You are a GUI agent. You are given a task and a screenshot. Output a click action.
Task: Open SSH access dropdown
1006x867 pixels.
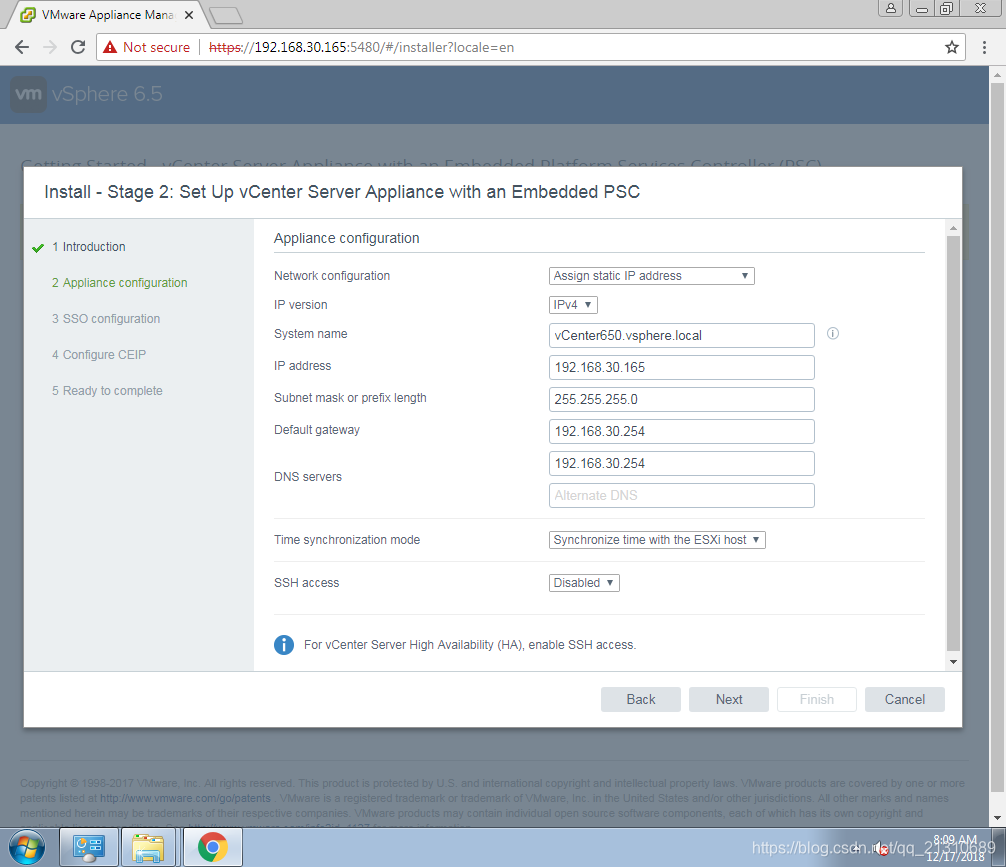click(584, 583)
